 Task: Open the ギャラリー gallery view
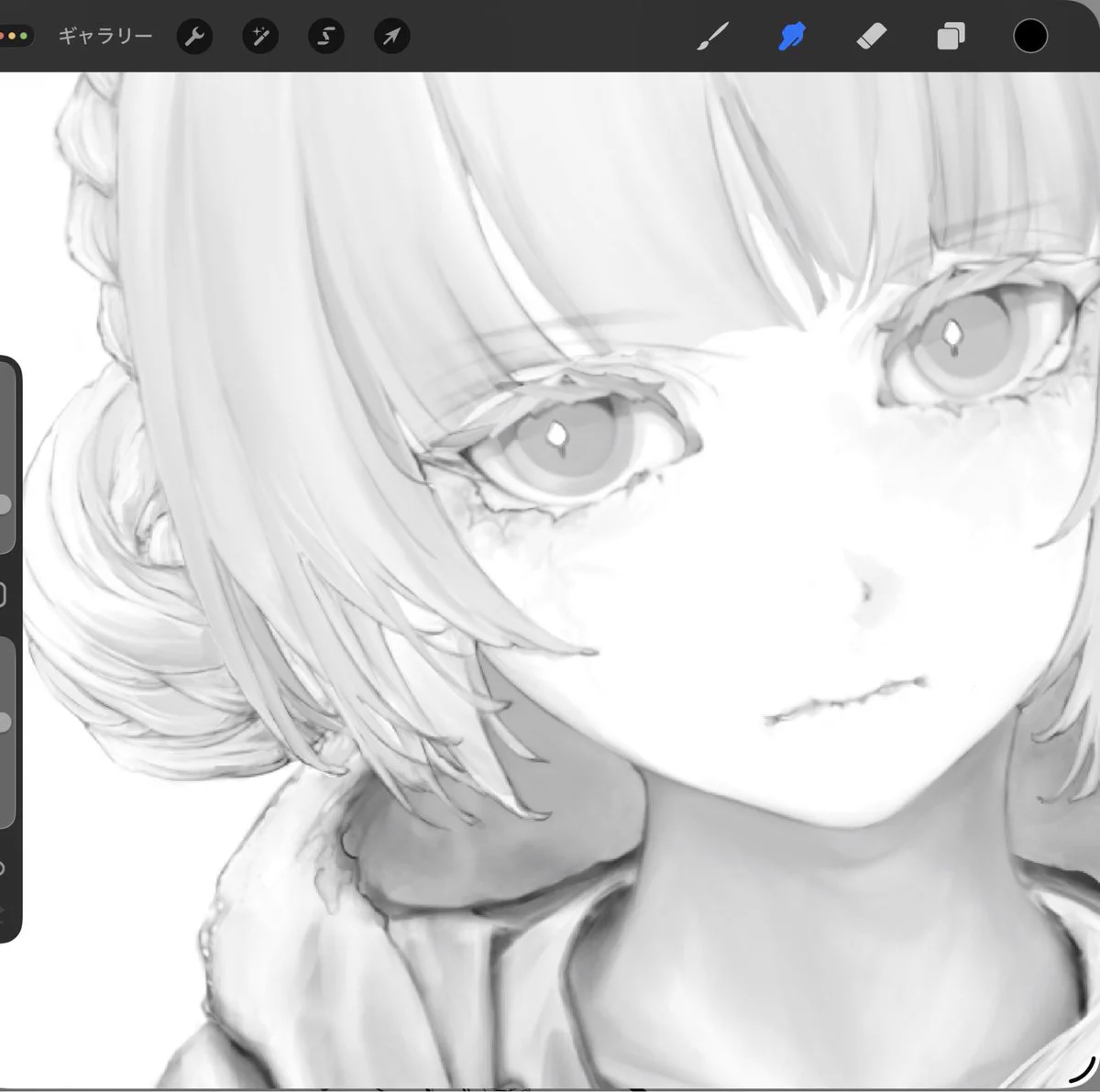tap(104, 37)
